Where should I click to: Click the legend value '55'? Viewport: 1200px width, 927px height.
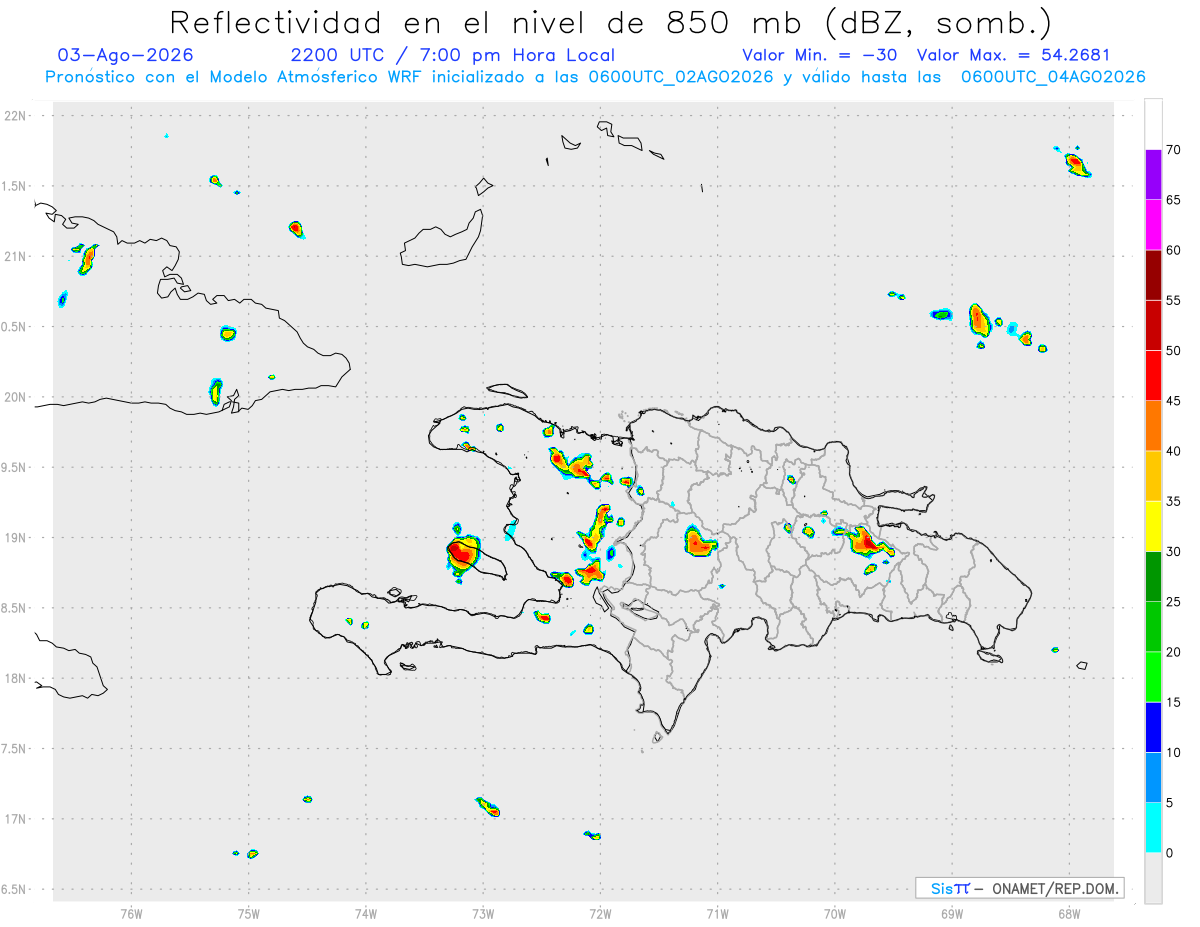[1173, 301]
